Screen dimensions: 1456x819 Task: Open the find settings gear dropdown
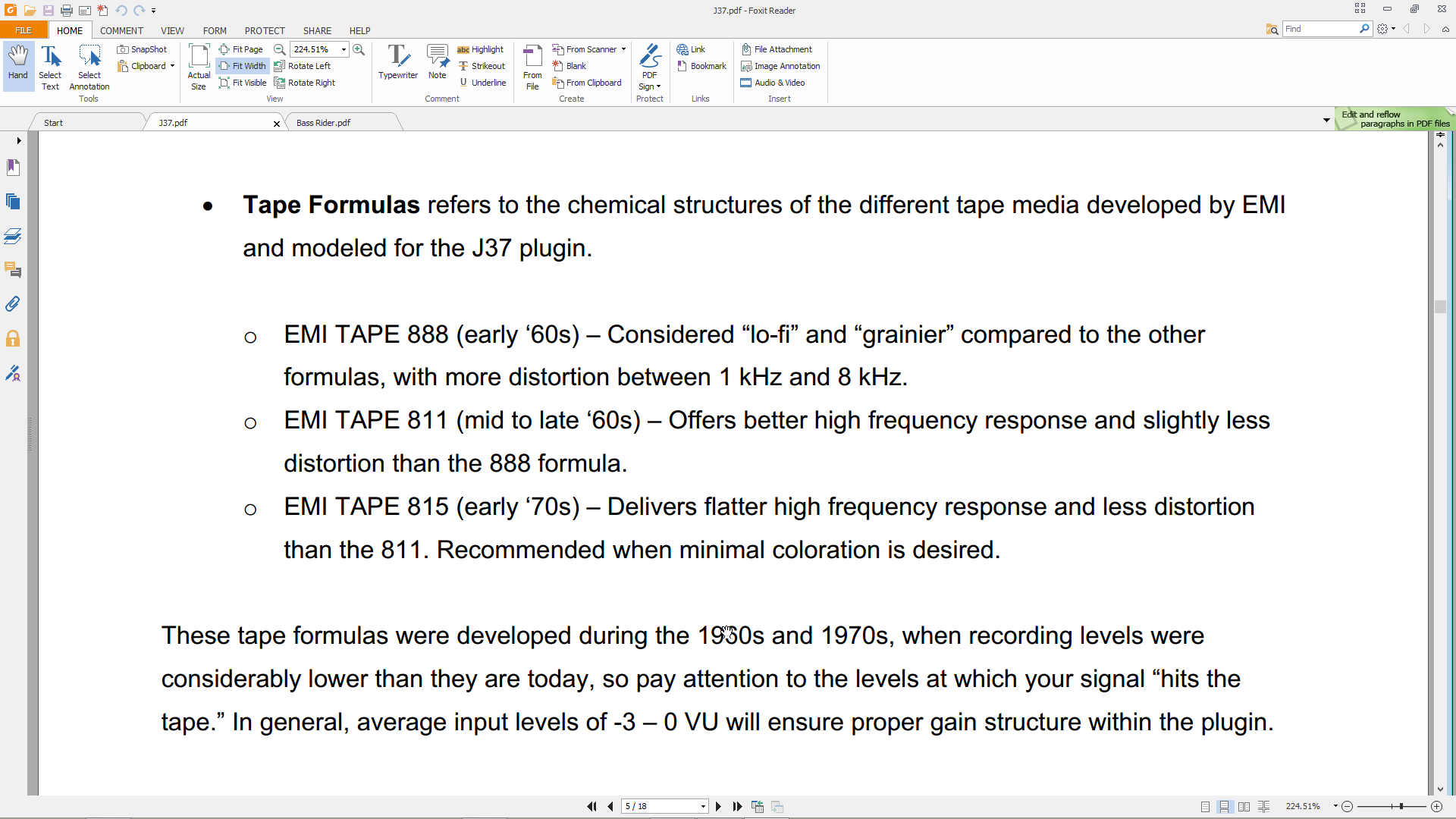1386,29
